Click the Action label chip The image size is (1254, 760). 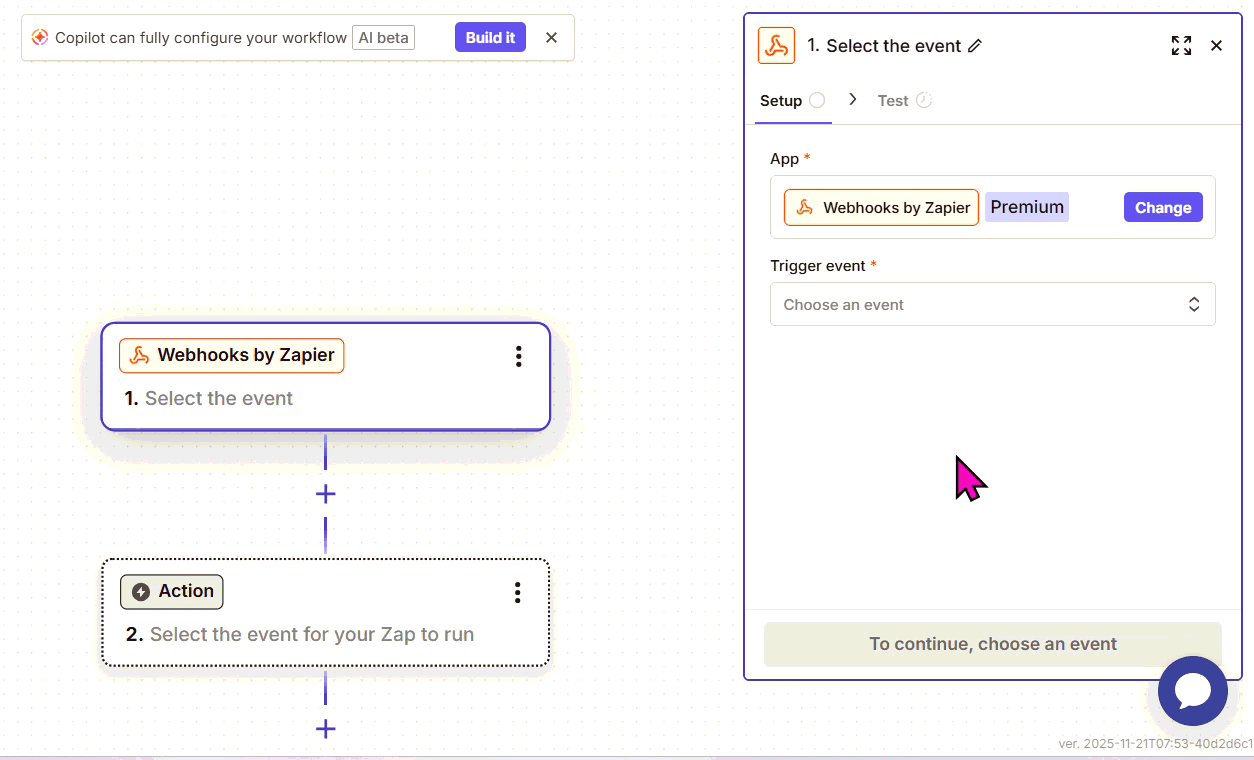(172, 592)
